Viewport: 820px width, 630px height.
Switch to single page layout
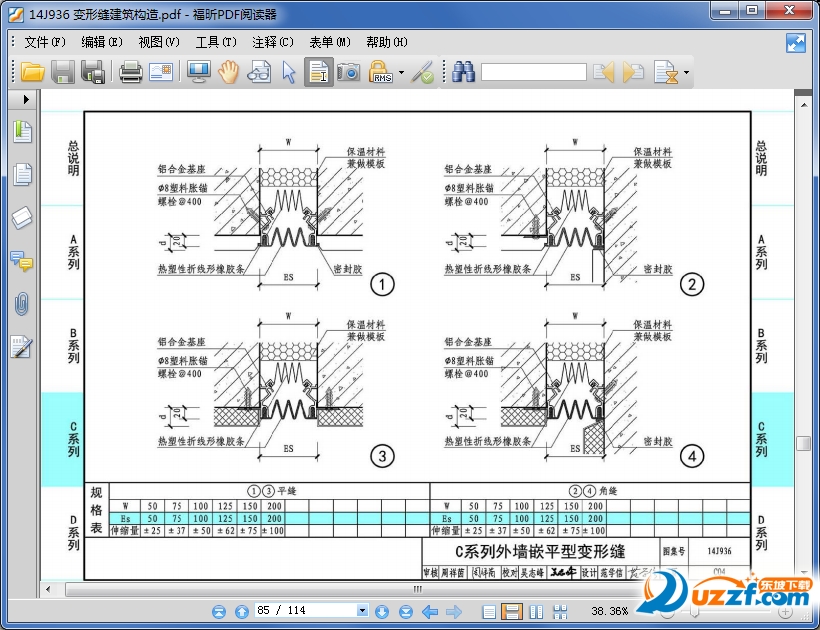coord(489,612)
